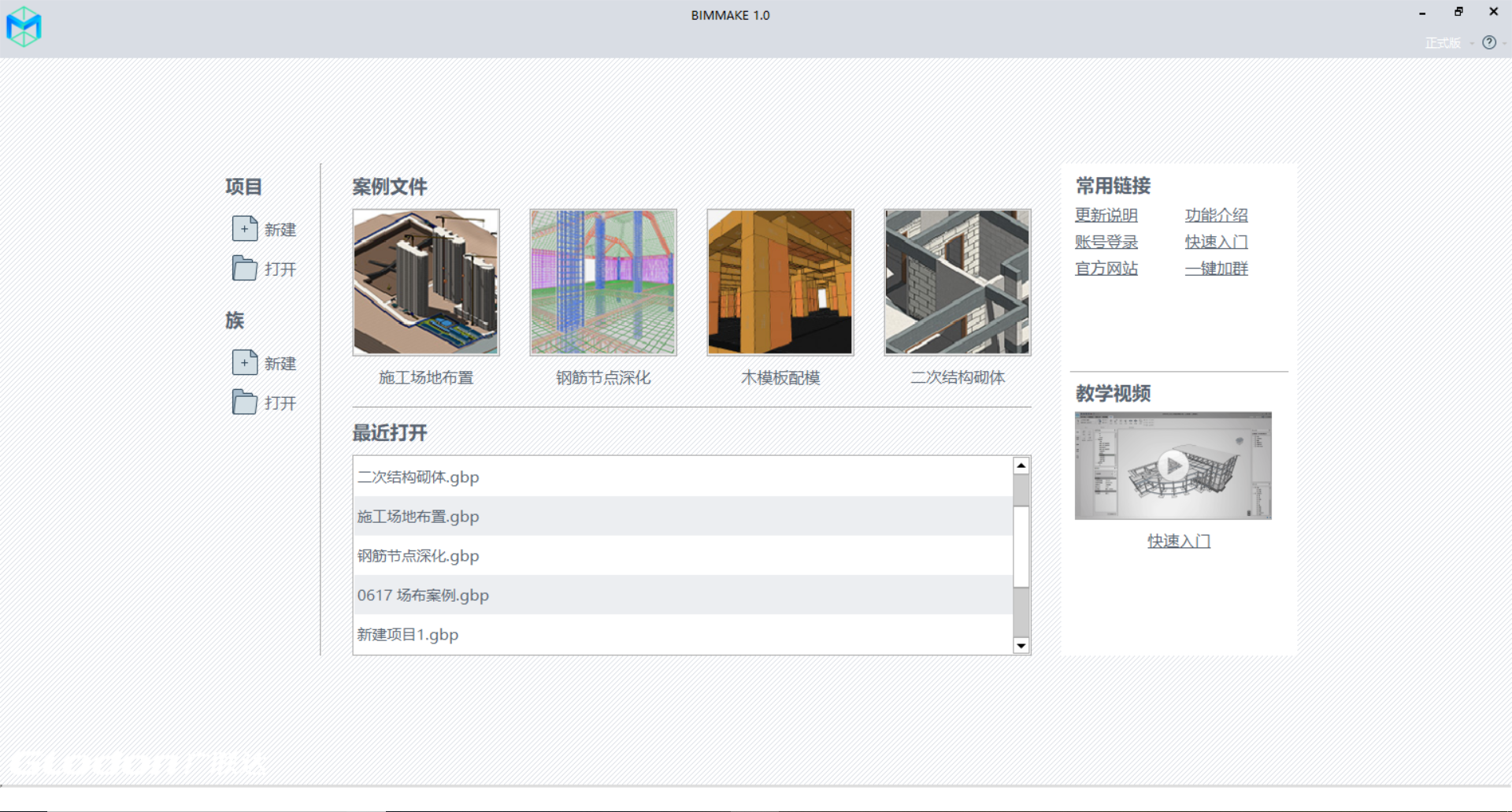This screenshot has height=812, width=1512.
Task: Close the BIMMAKE window
Action: [1493, 12]
